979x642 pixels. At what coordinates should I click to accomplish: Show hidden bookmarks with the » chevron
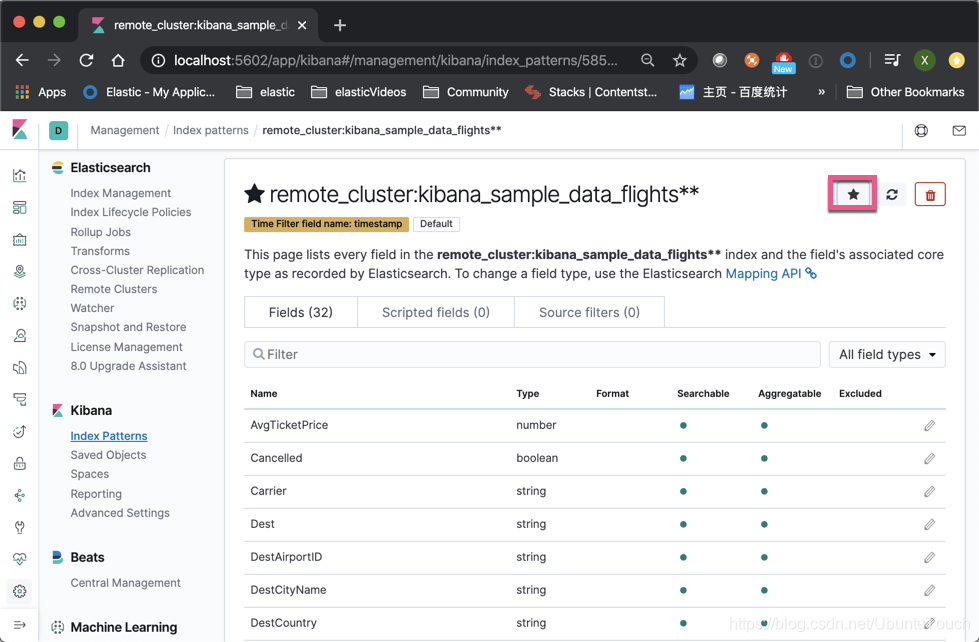point(822,92)
